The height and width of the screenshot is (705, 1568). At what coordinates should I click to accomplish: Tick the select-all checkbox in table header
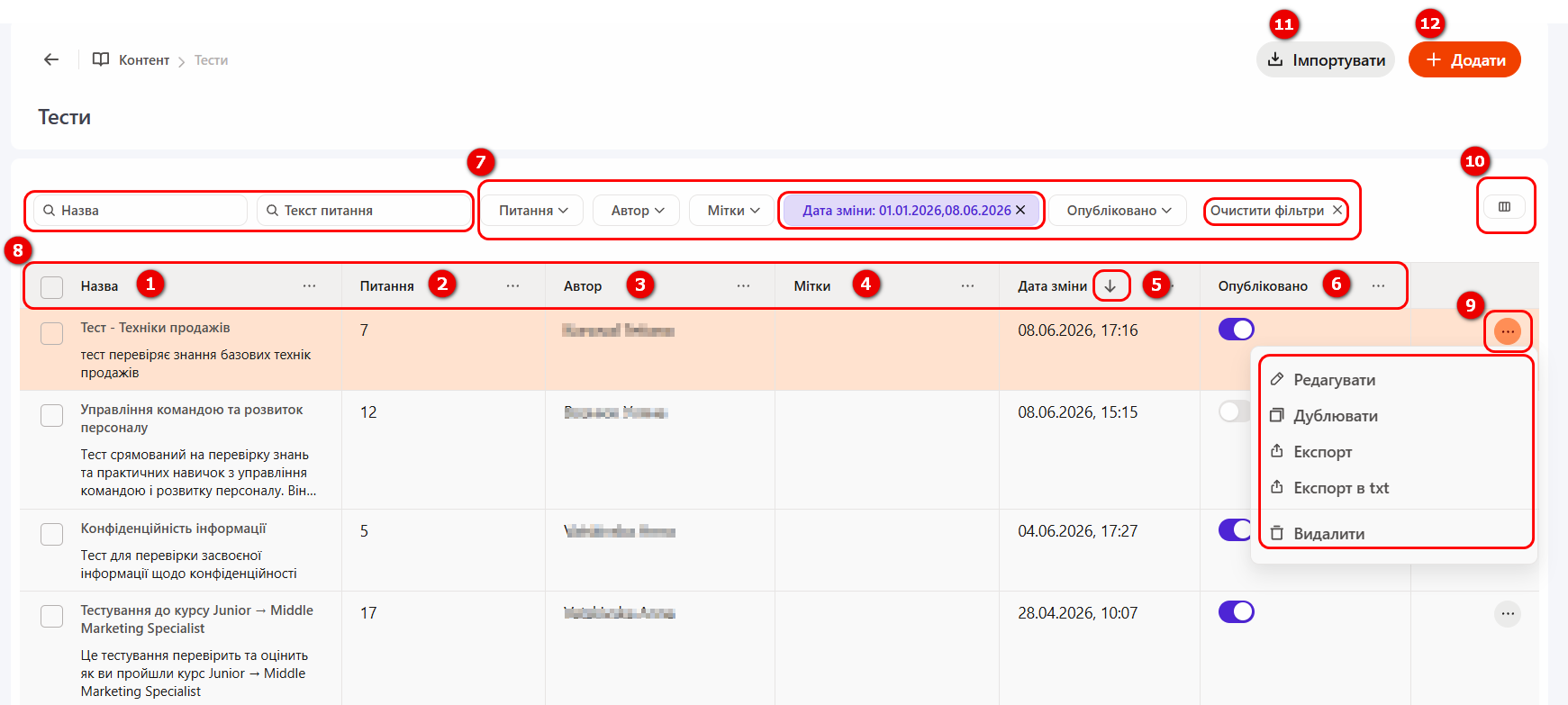tap(52, 287)
